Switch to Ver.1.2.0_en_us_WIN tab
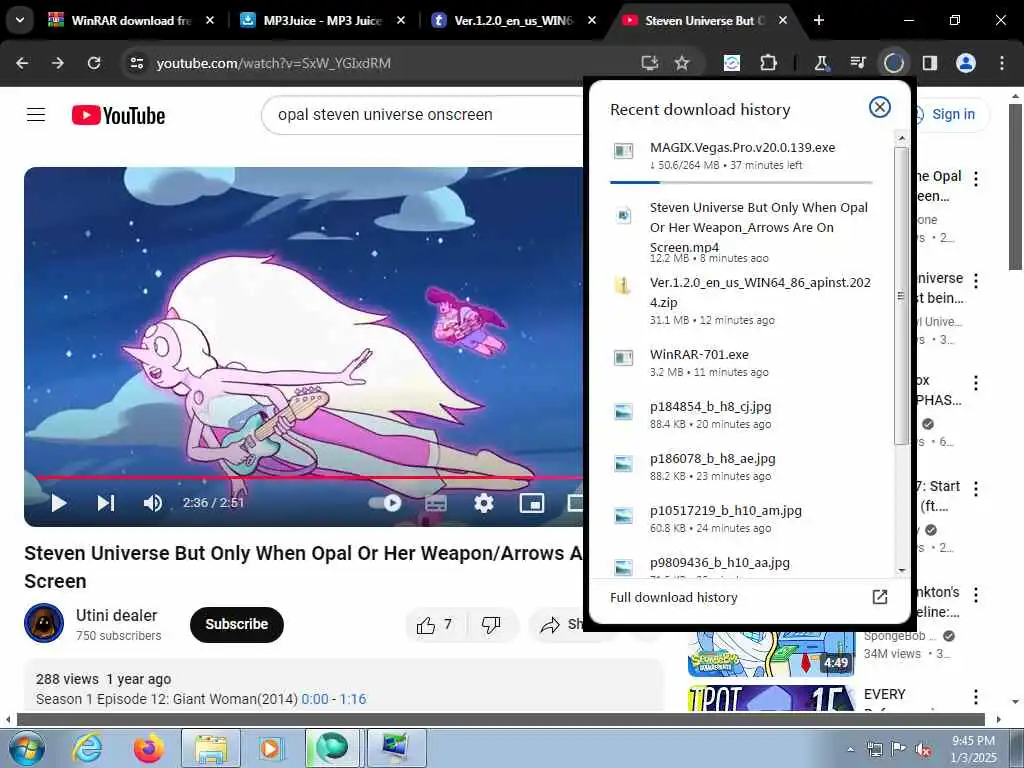The image size is (1024, 768). coord(515,21)
